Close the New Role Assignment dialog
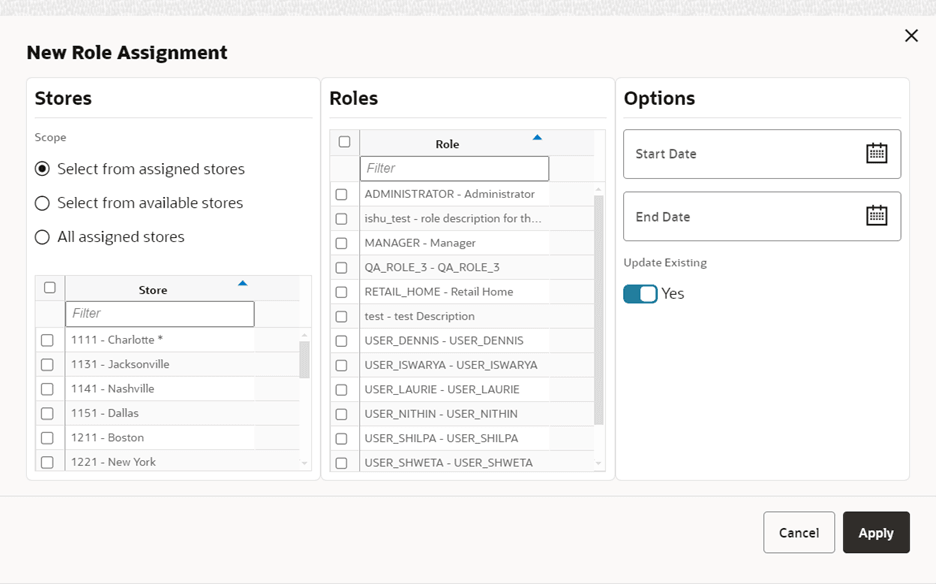The image size is (936, 584). click(x=911, y=35)
